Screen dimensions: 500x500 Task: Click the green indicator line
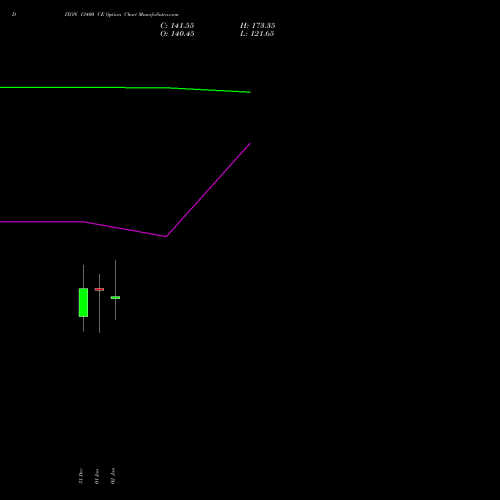[x=125, y=88]
